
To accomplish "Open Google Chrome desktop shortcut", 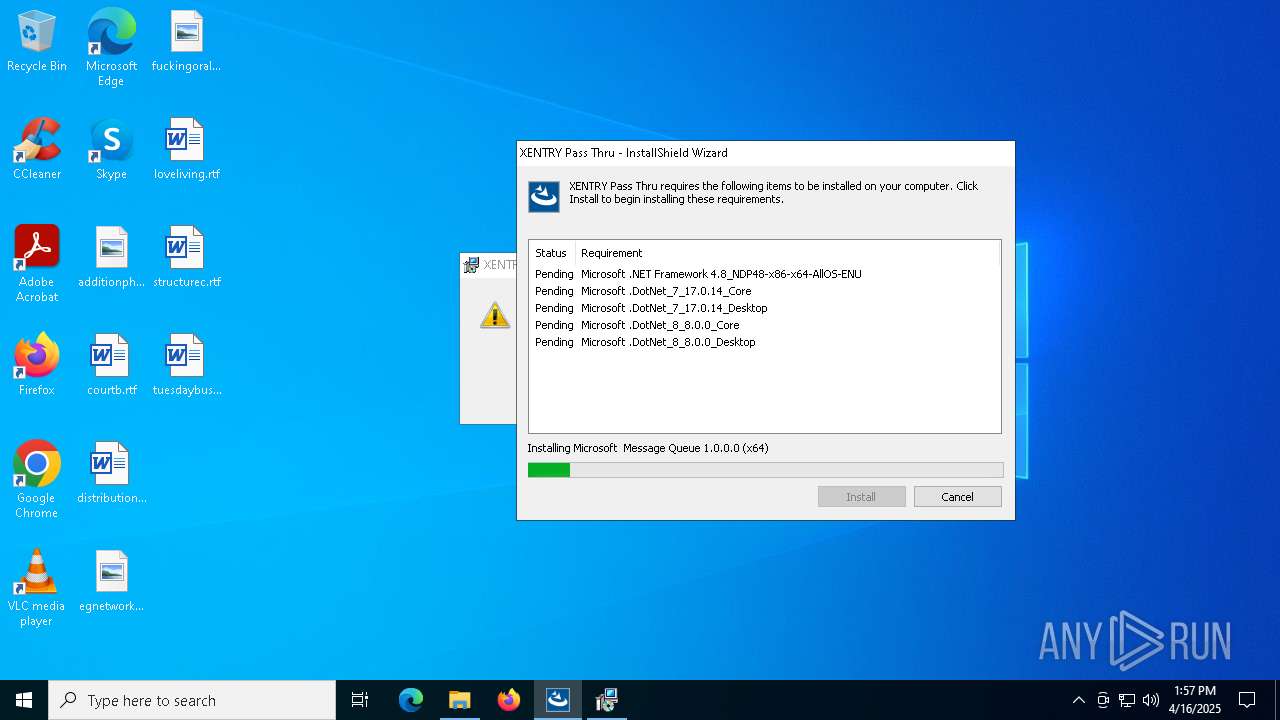I will (x=37, y=480).
